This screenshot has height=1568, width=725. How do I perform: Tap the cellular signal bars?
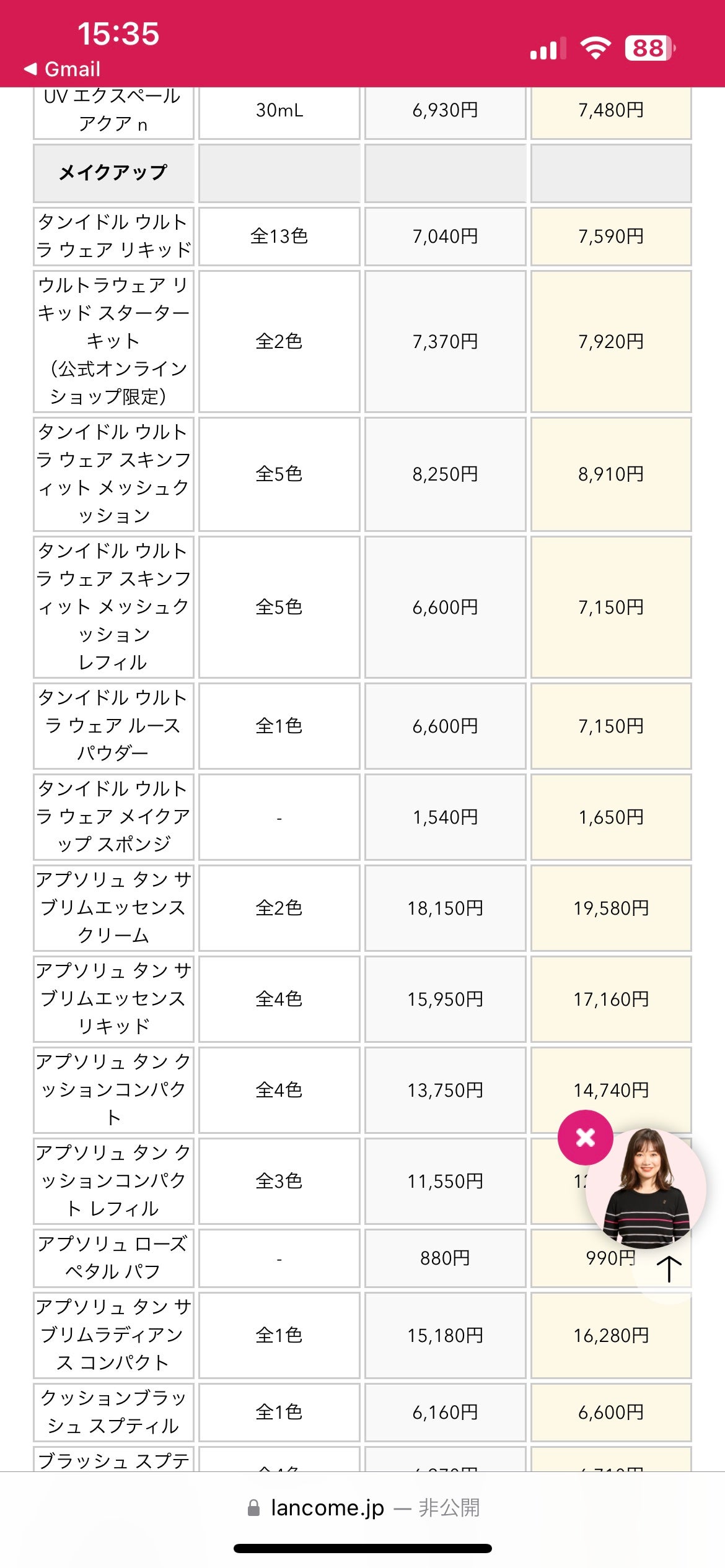(x=548, y=48)
